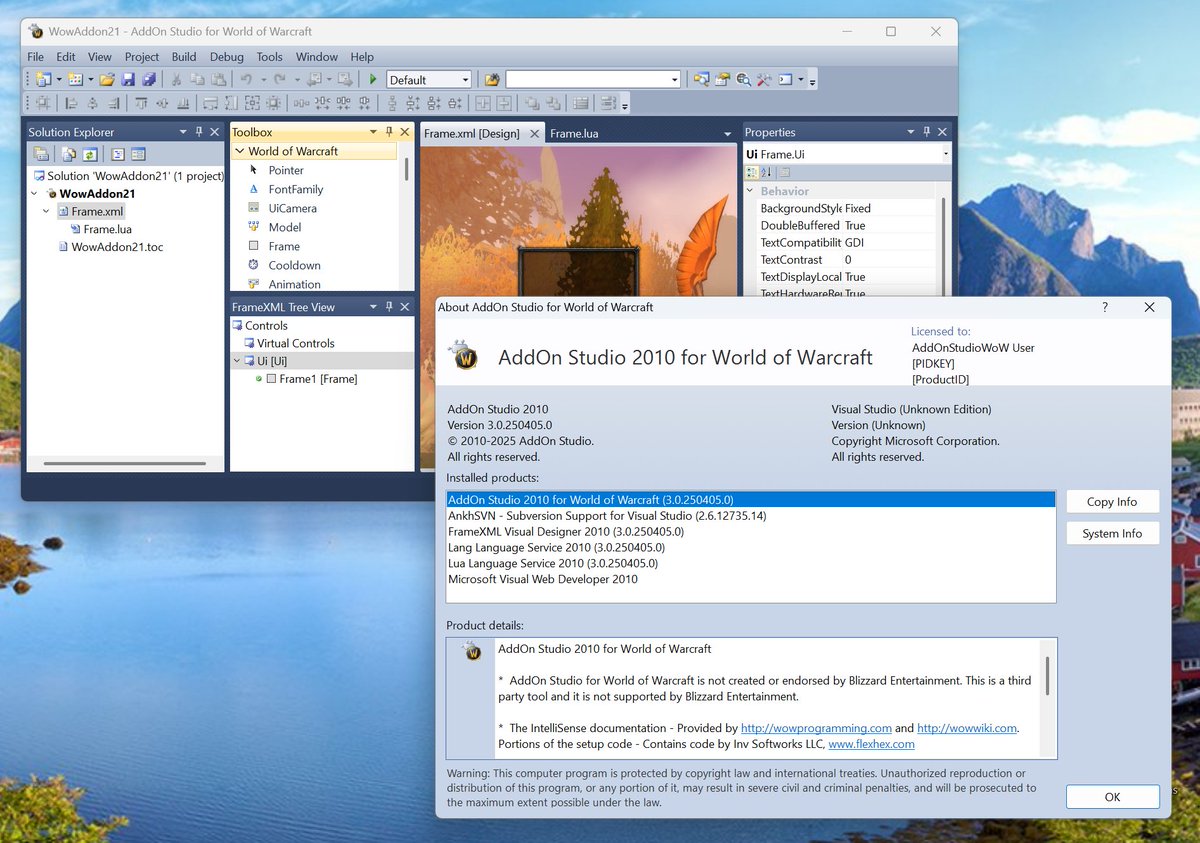Confirm the About dialog with OK
Screen dimensions: 1200x843
1112,797
